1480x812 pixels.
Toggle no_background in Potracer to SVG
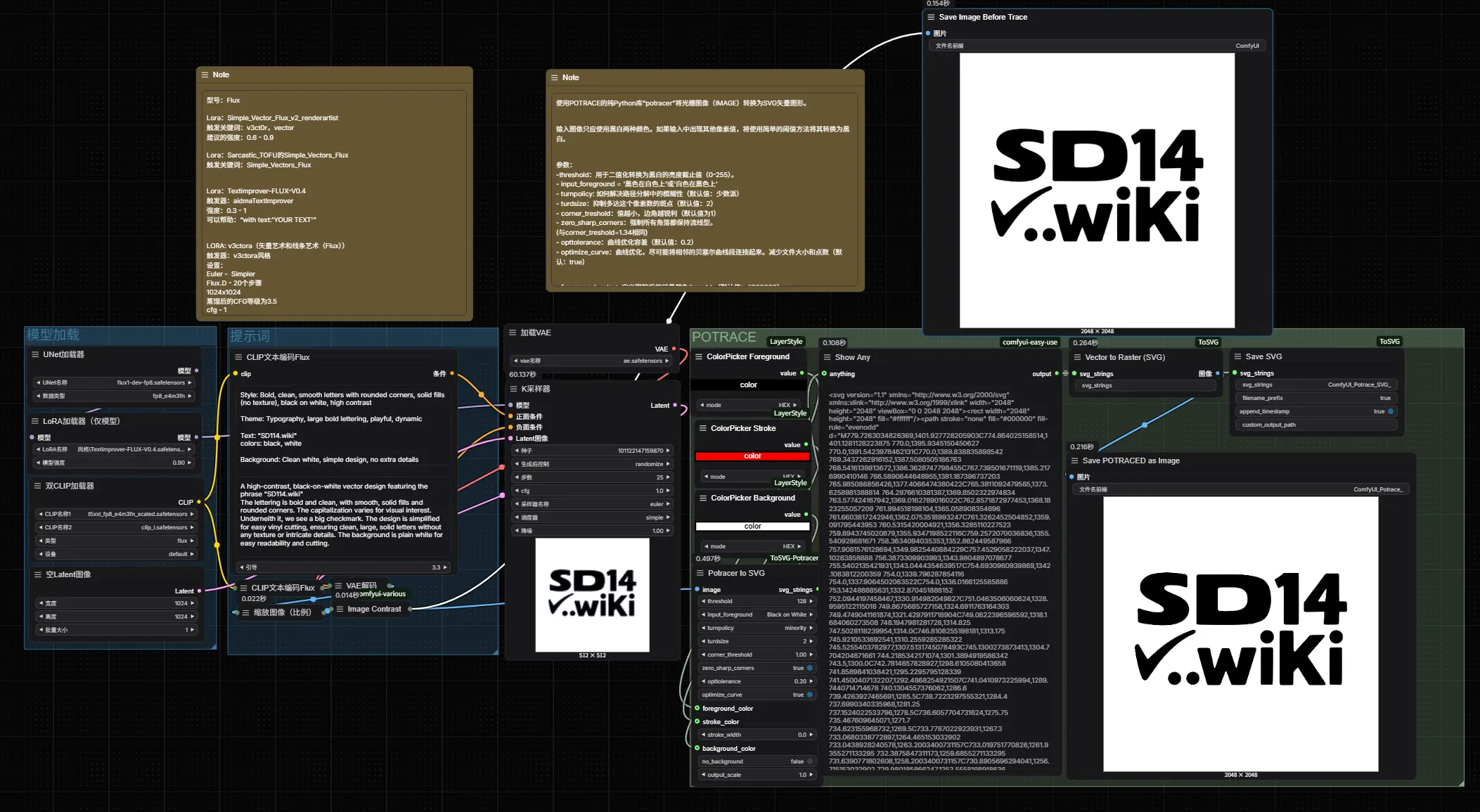809,761
